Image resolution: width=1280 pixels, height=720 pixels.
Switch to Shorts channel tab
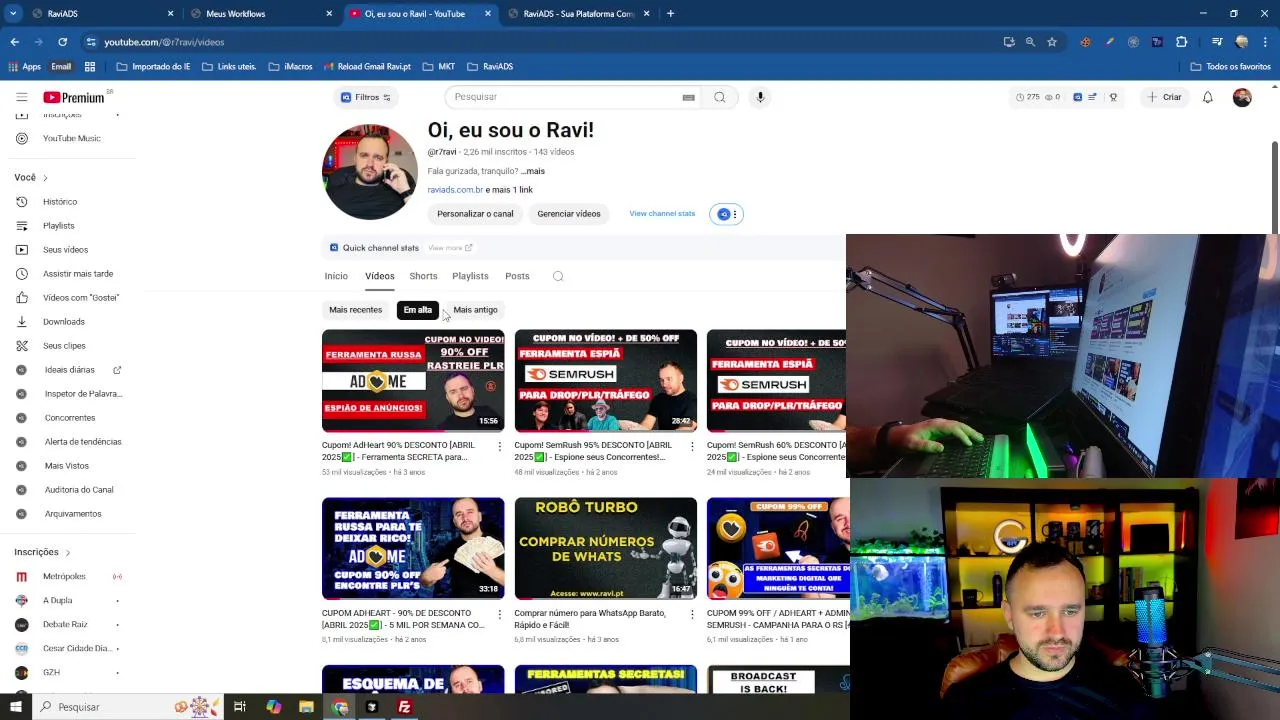coord(423,276)
